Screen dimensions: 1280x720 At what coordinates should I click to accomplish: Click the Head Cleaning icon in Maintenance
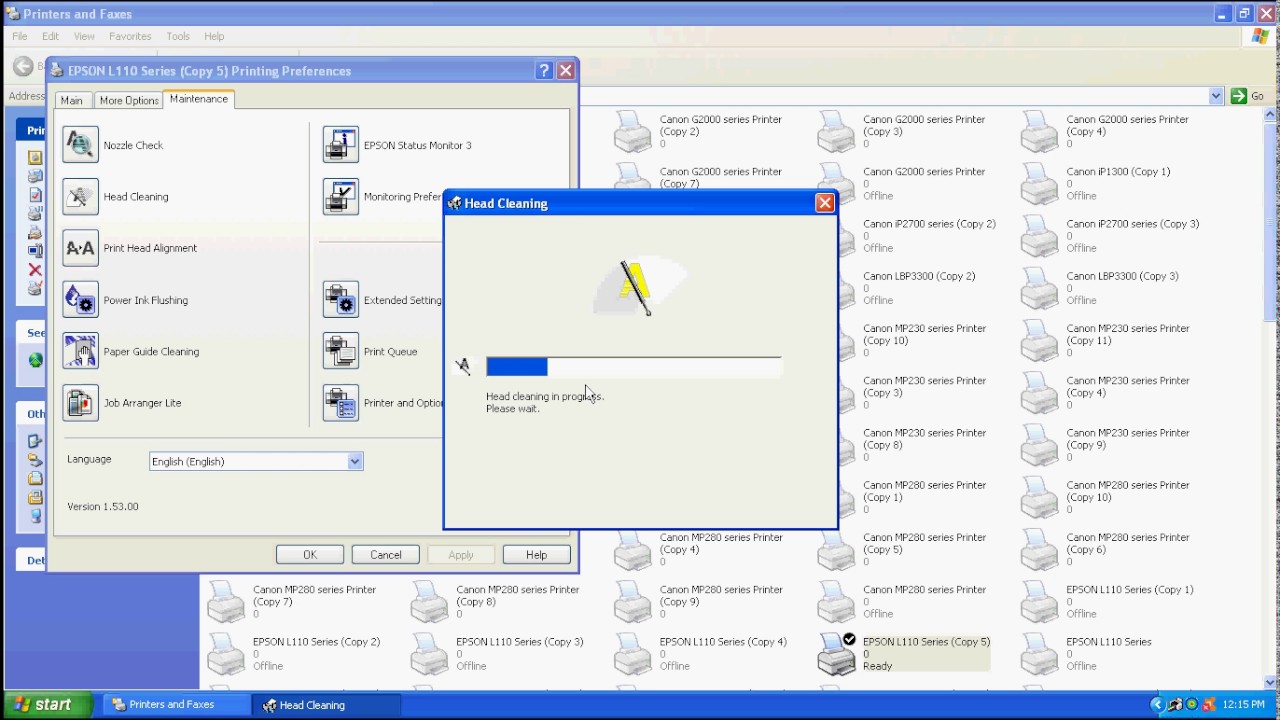click(80, 197)
